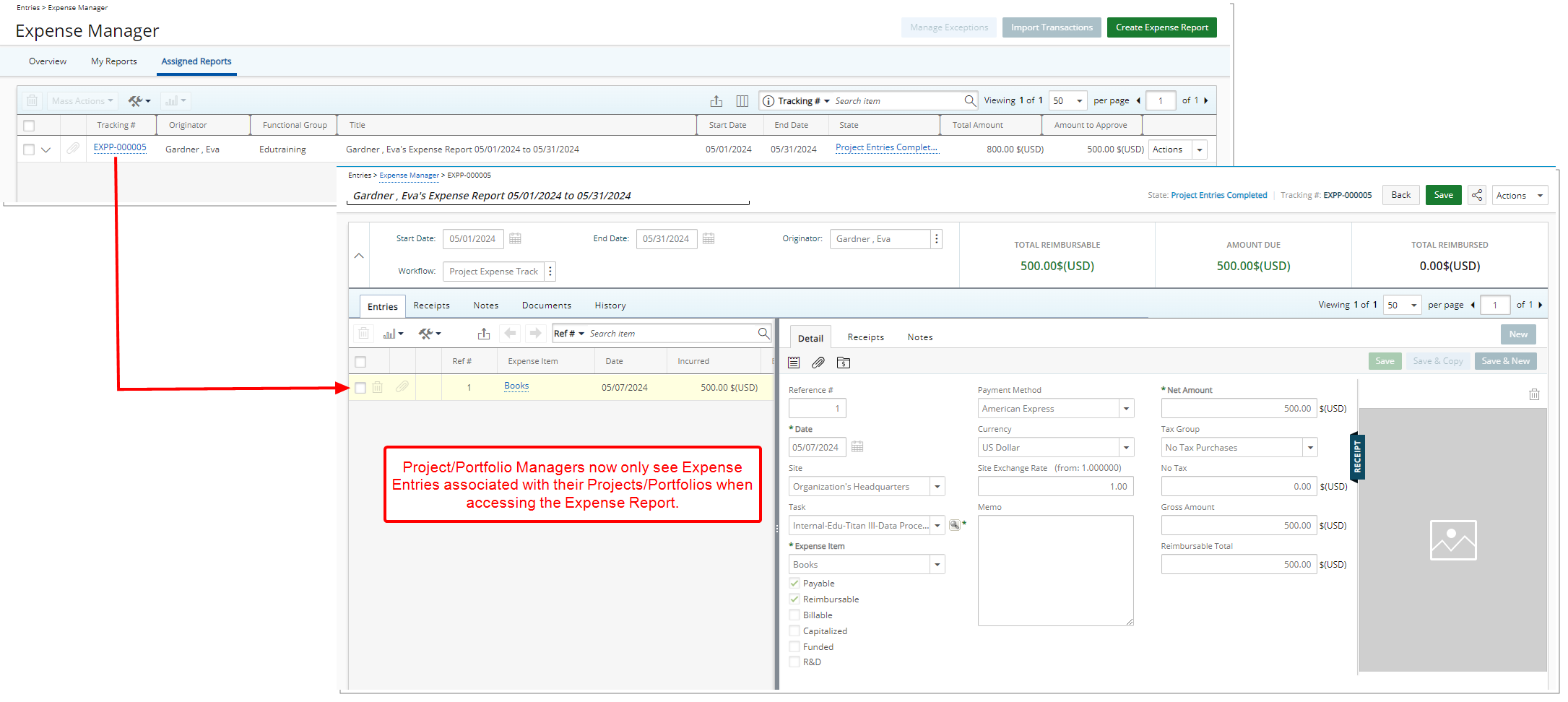
Task: Click the receipt folder icon in Detail panel
Action: [844, 363]
